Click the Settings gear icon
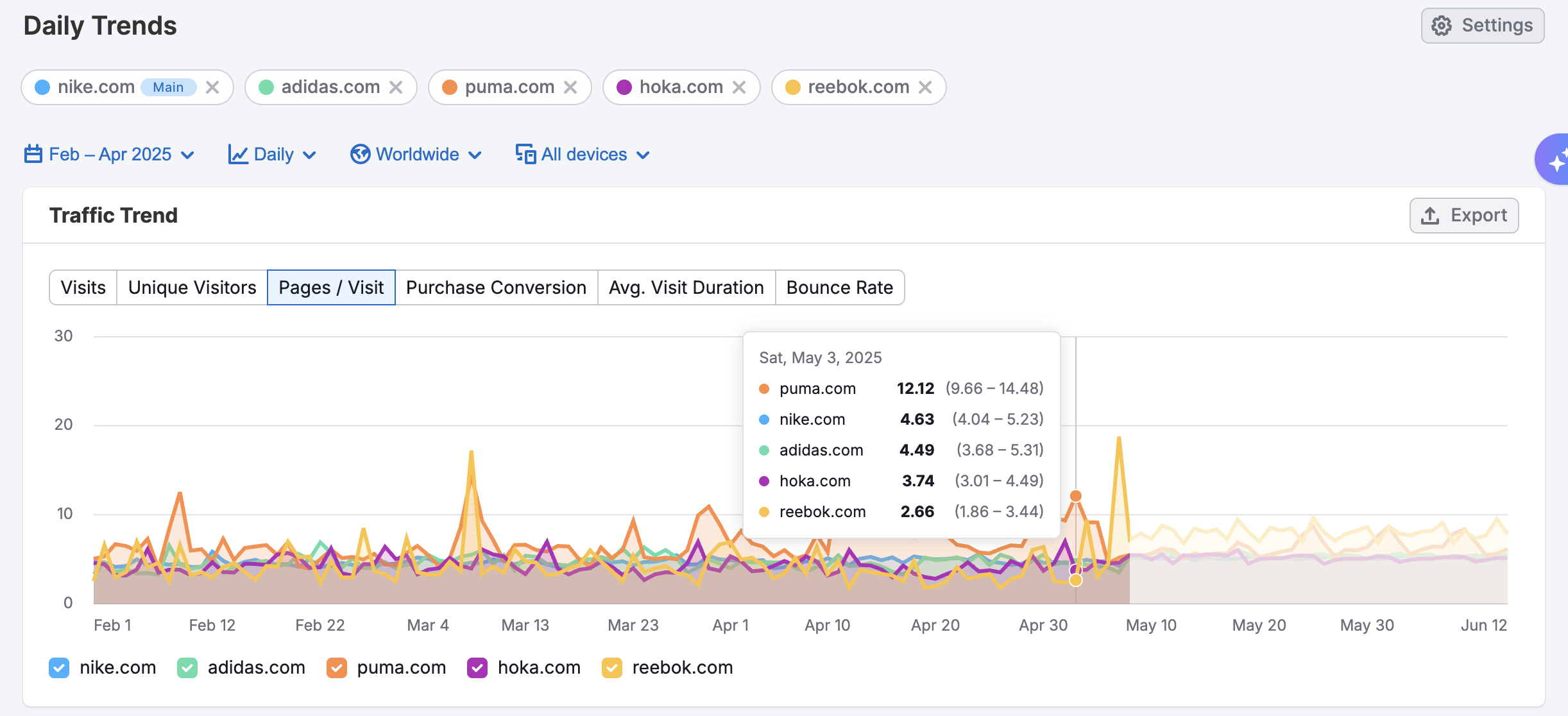The height and width of the screenshot is (716, 1568). [x=1442, y=26]
